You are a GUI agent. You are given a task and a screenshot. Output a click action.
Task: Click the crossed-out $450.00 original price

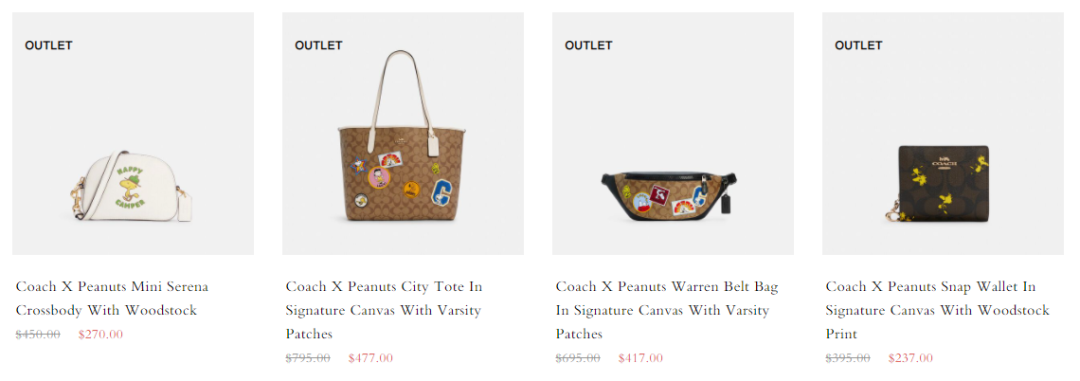click(38, 334)
